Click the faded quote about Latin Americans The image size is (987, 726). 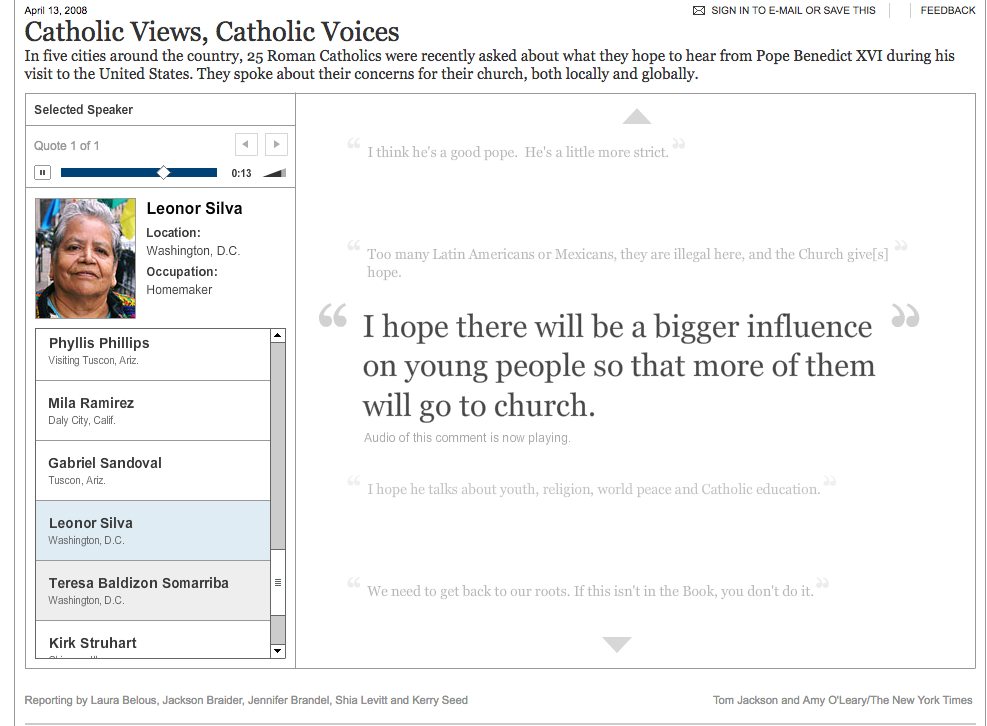point(627,262)
